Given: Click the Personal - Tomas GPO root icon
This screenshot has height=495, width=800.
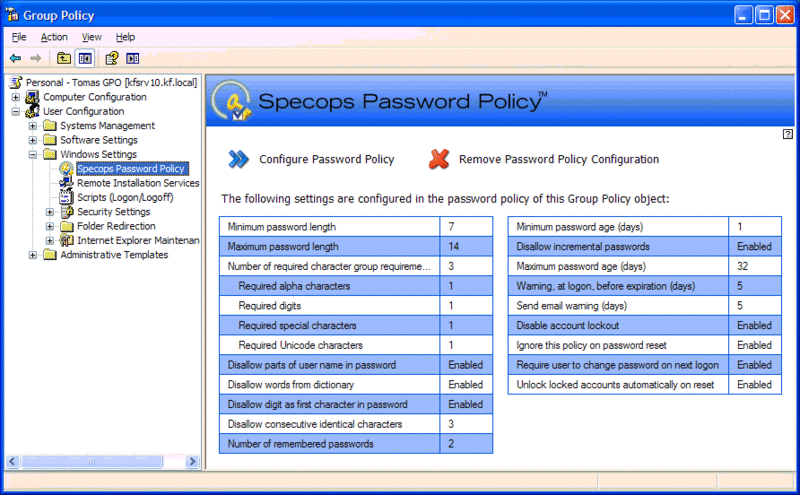Looking at the screenshot, I should [16, 82].
